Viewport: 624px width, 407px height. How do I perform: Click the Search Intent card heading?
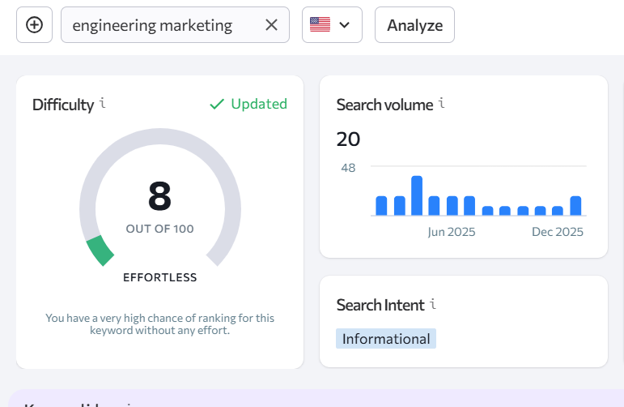pyautogui.click(x=380, y=305)
